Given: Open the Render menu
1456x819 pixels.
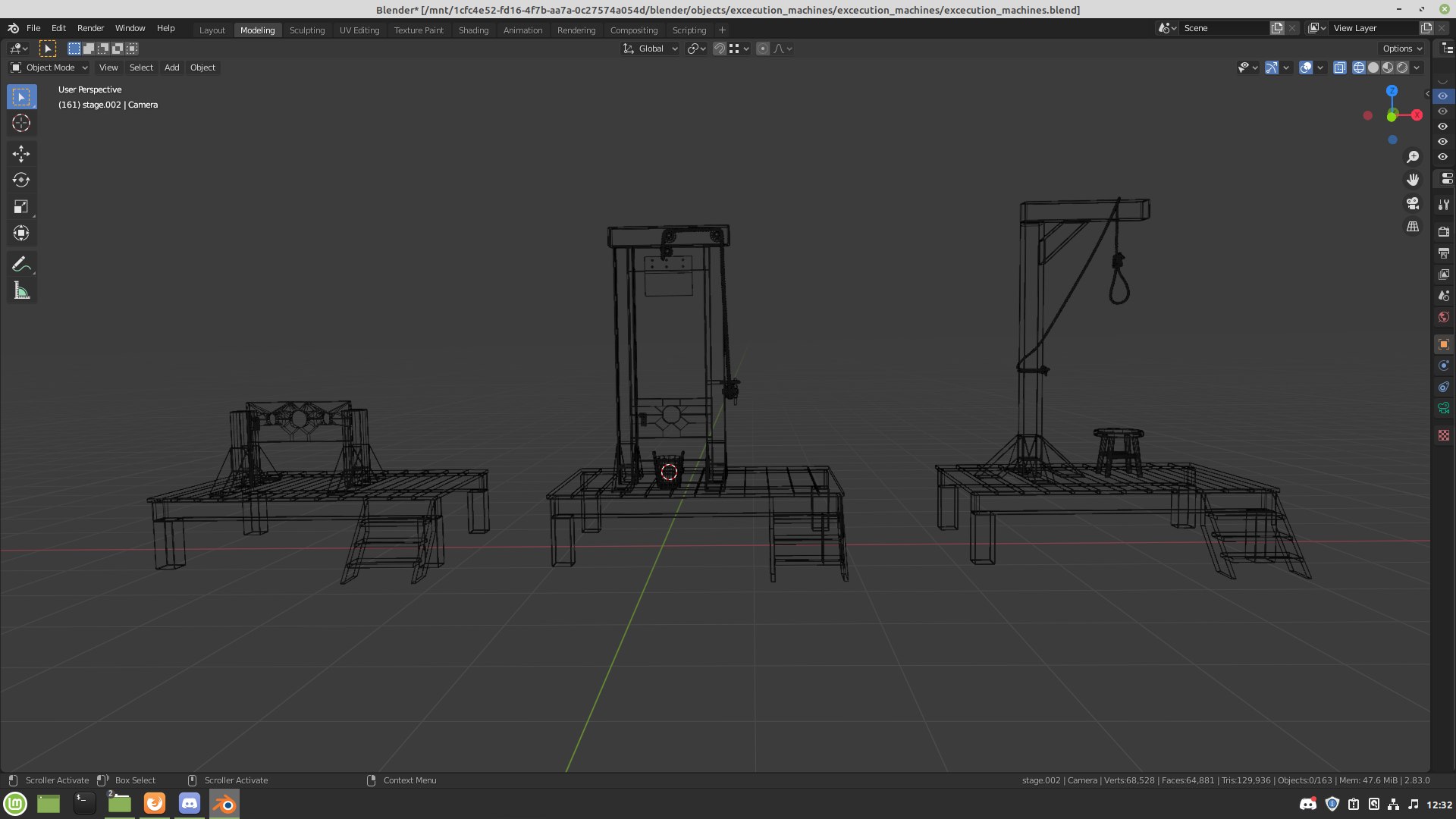Looking at the screenshot, I should click(x=90, y=28).
